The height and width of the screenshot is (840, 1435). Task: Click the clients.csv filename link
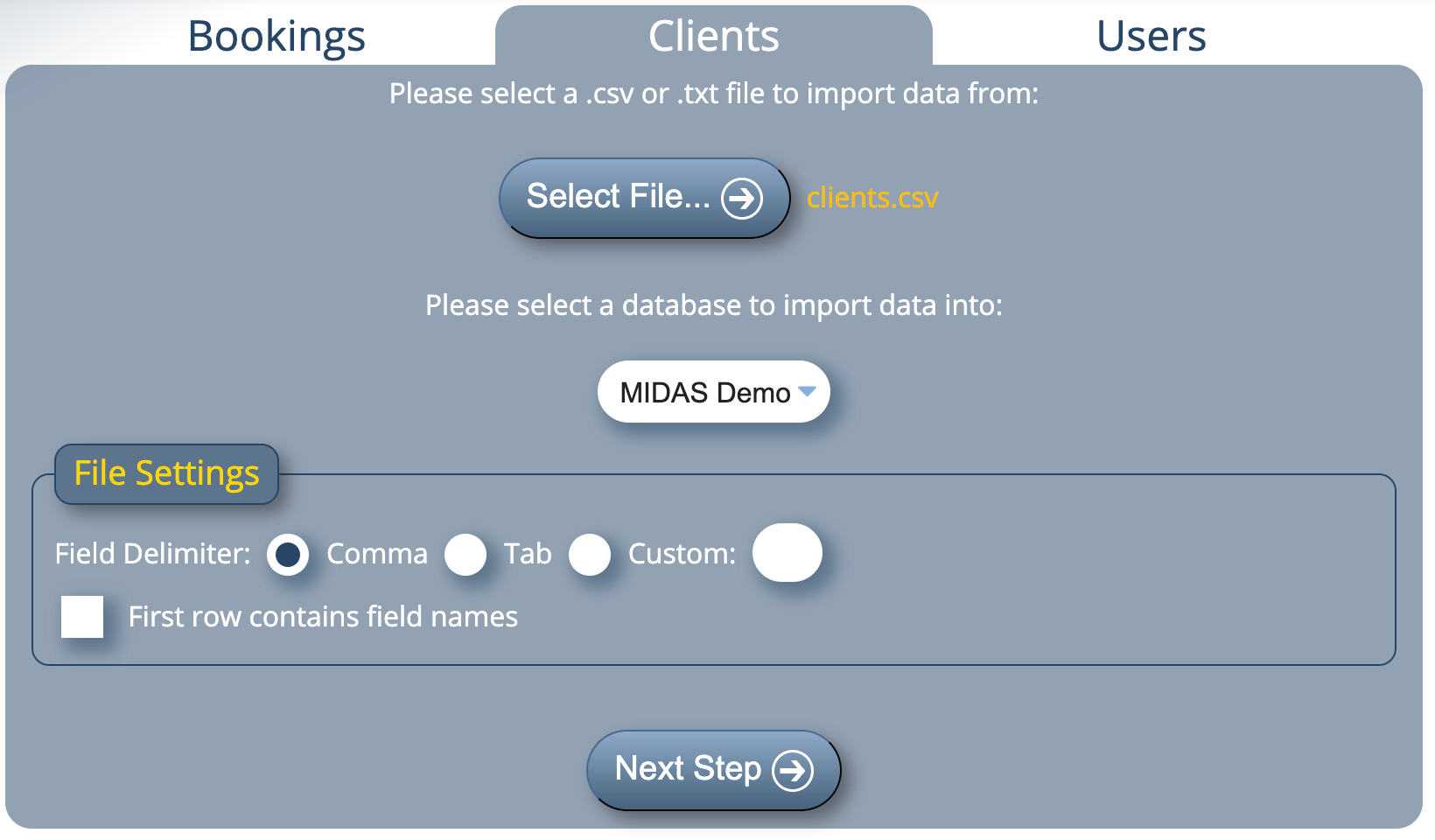[872, 198]
